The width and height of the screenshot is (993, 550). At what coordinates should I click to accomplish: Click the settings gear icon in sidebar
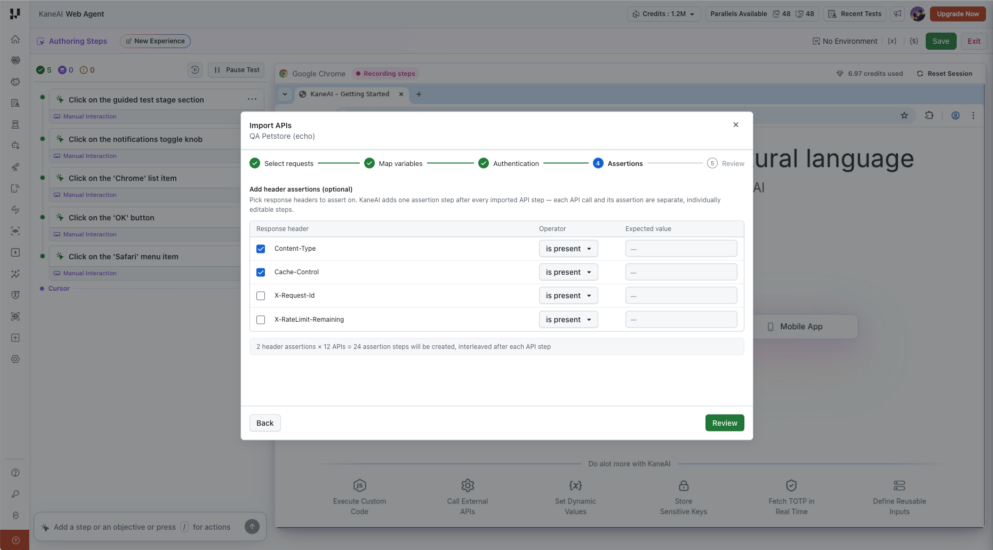[x=15, y=359]
